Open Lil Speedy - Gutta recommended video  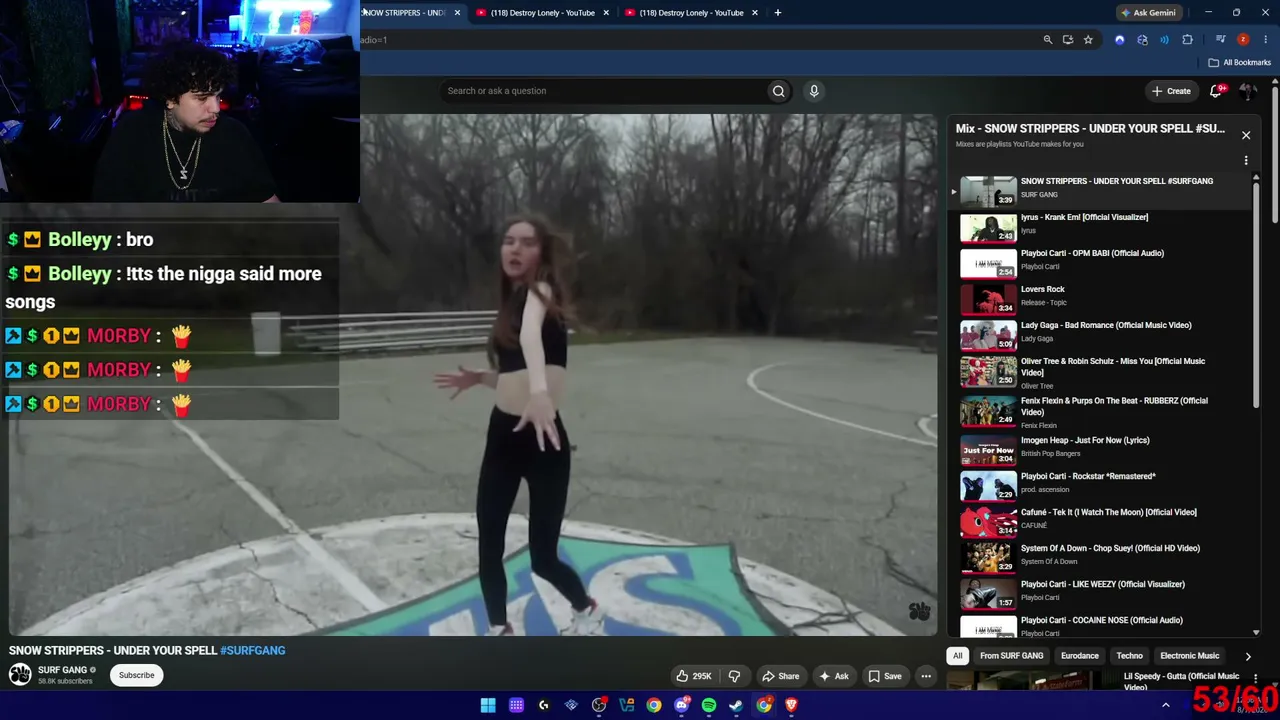pos(1098,682)
